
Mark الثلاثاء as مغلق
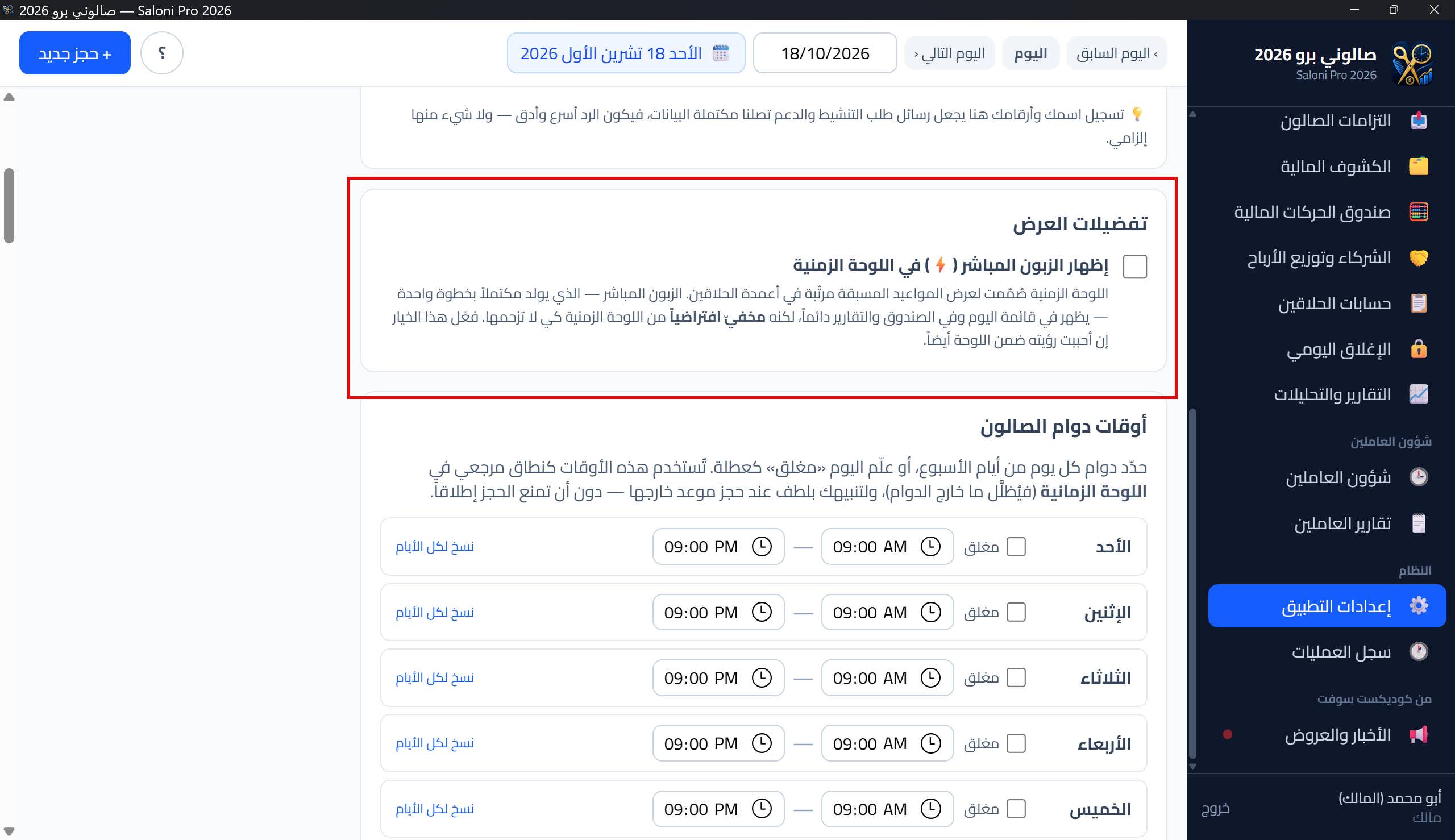[x=1016, y=678]
